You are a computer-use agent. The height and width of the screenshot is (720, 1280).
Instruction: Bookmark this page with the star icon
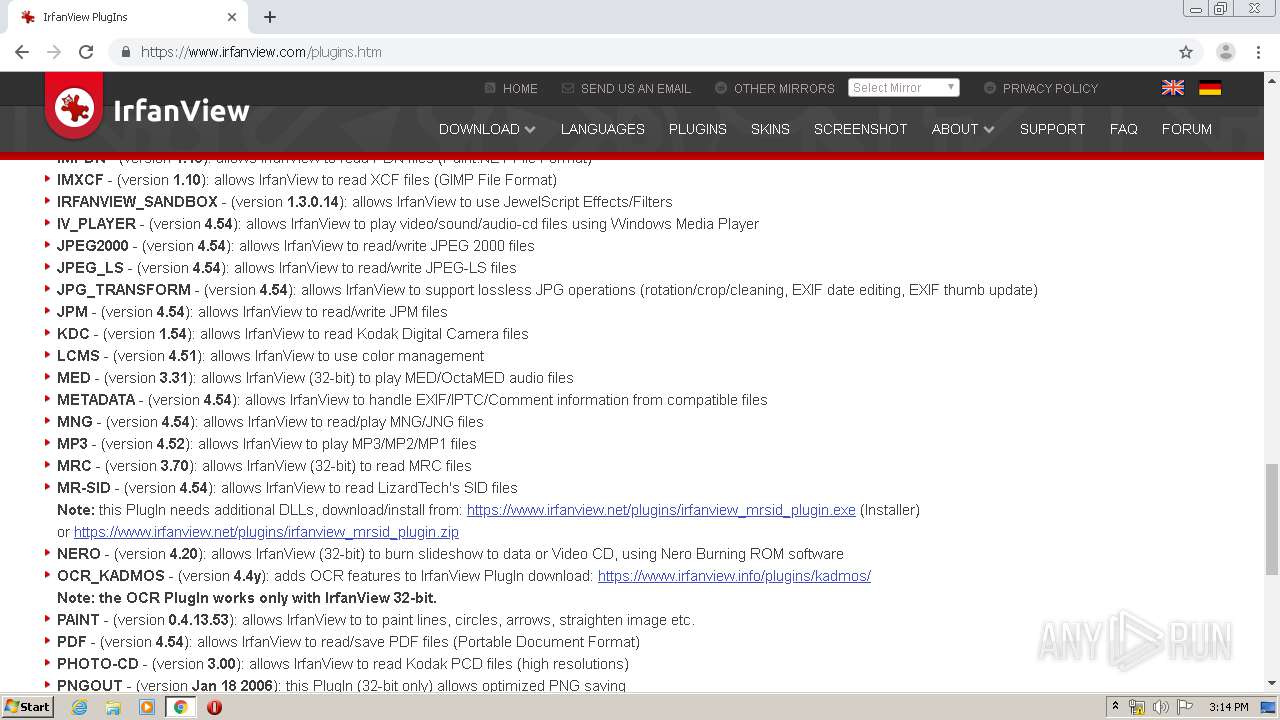click(x=1186, y=52)
